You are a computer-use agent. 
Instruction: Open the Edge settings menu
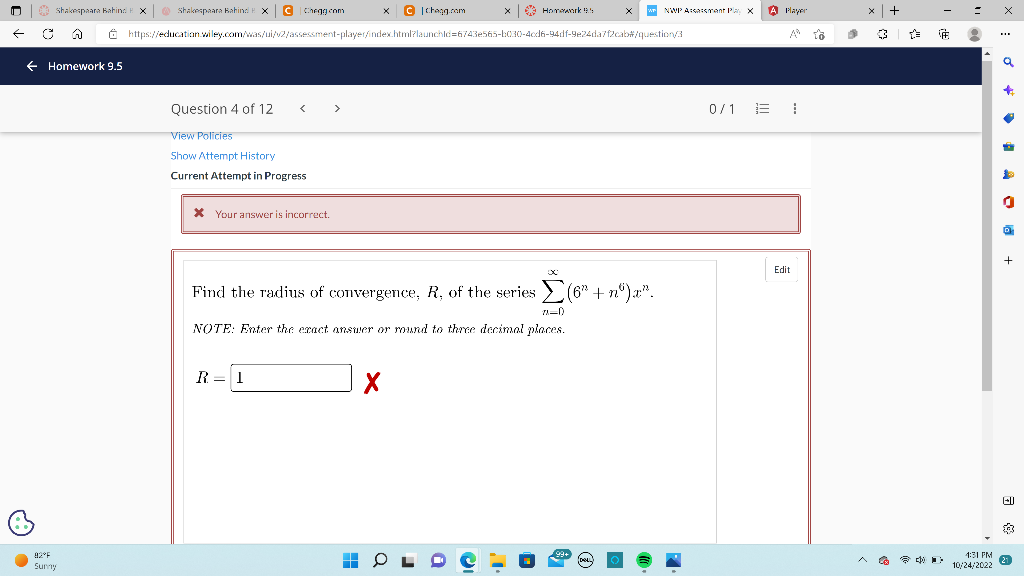1004,33
